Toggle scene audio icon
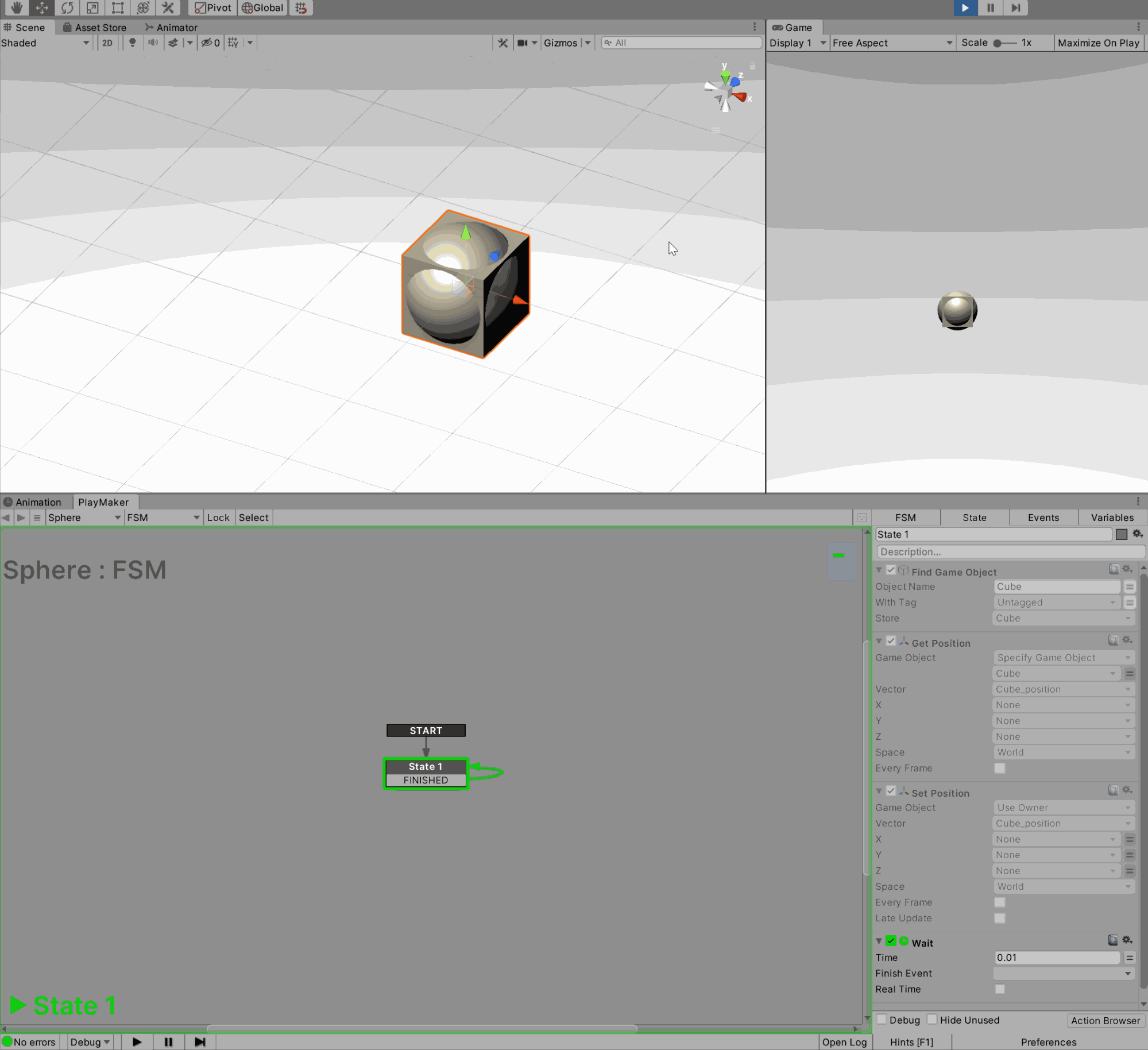 pos(153,43)
